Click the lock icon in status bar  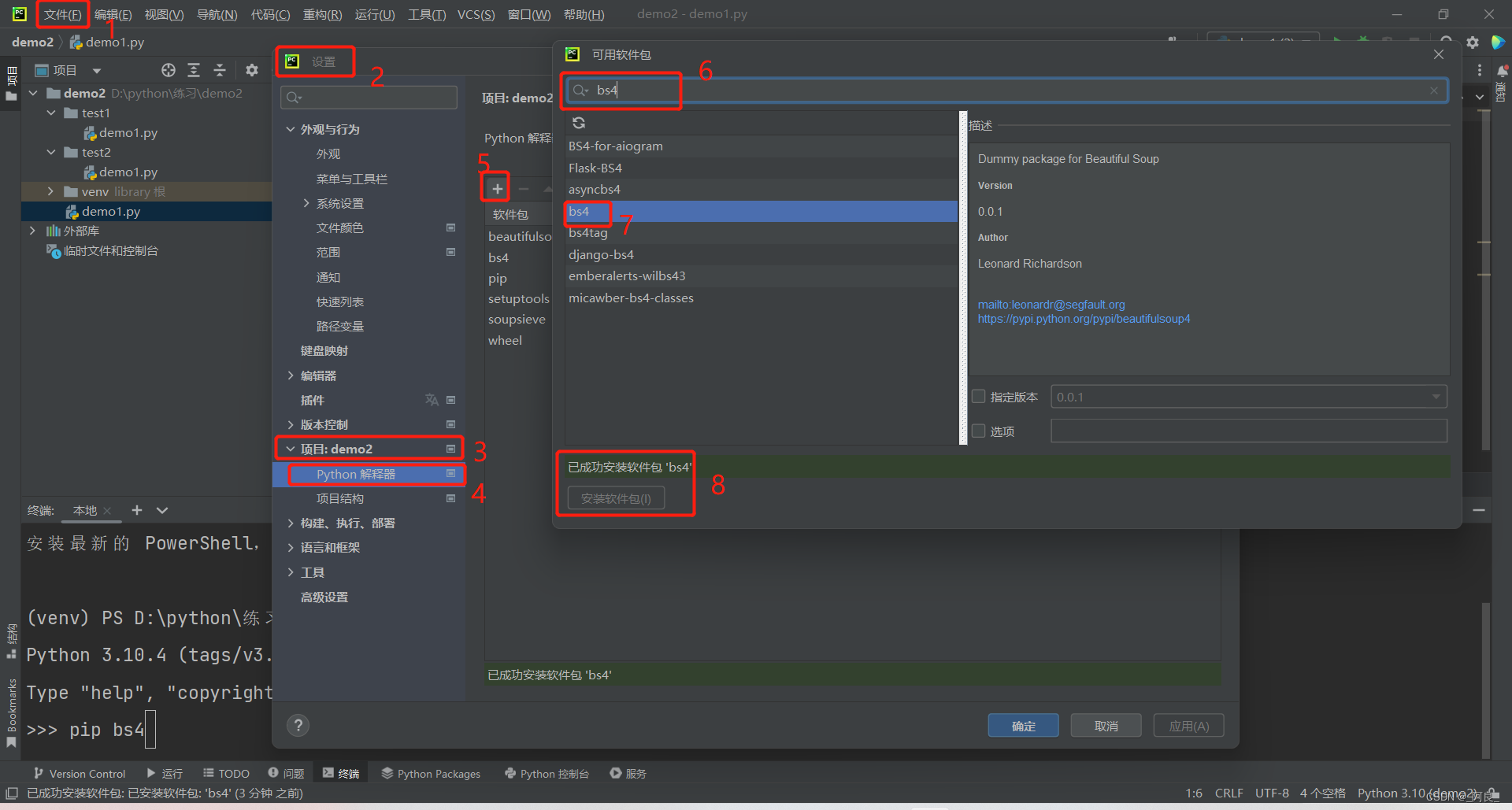pos(1494,793)
